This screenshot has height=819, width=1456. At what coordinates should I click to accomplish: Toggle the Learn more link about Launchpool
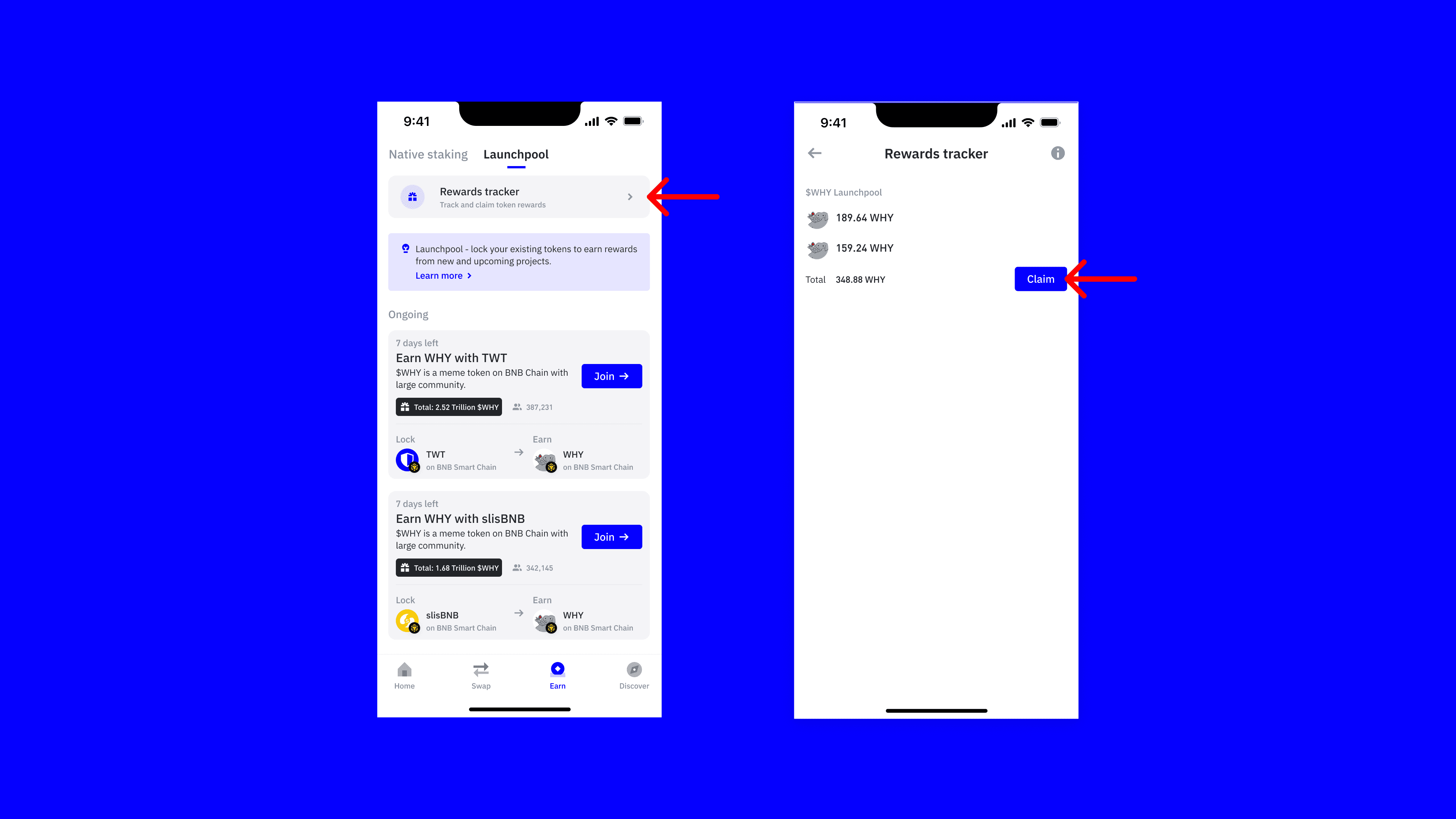pyautogui.click(x=441, y=275)
